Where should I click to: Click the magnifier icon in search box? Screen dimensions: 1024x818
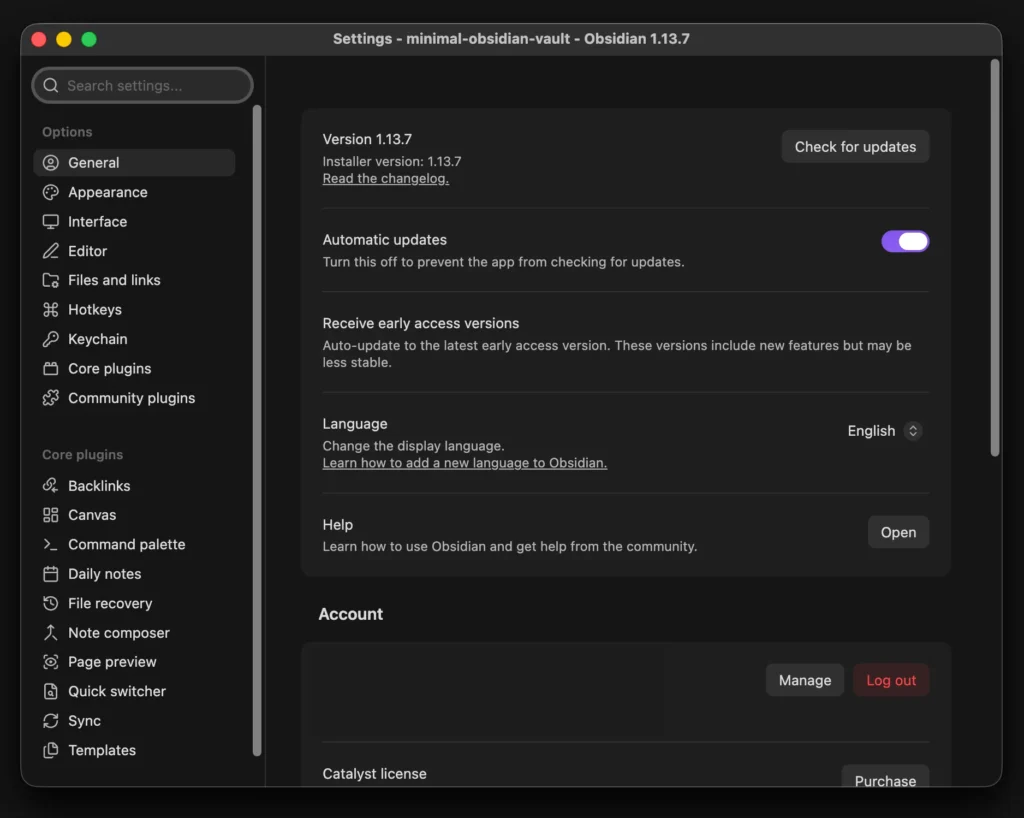[51, 86]
